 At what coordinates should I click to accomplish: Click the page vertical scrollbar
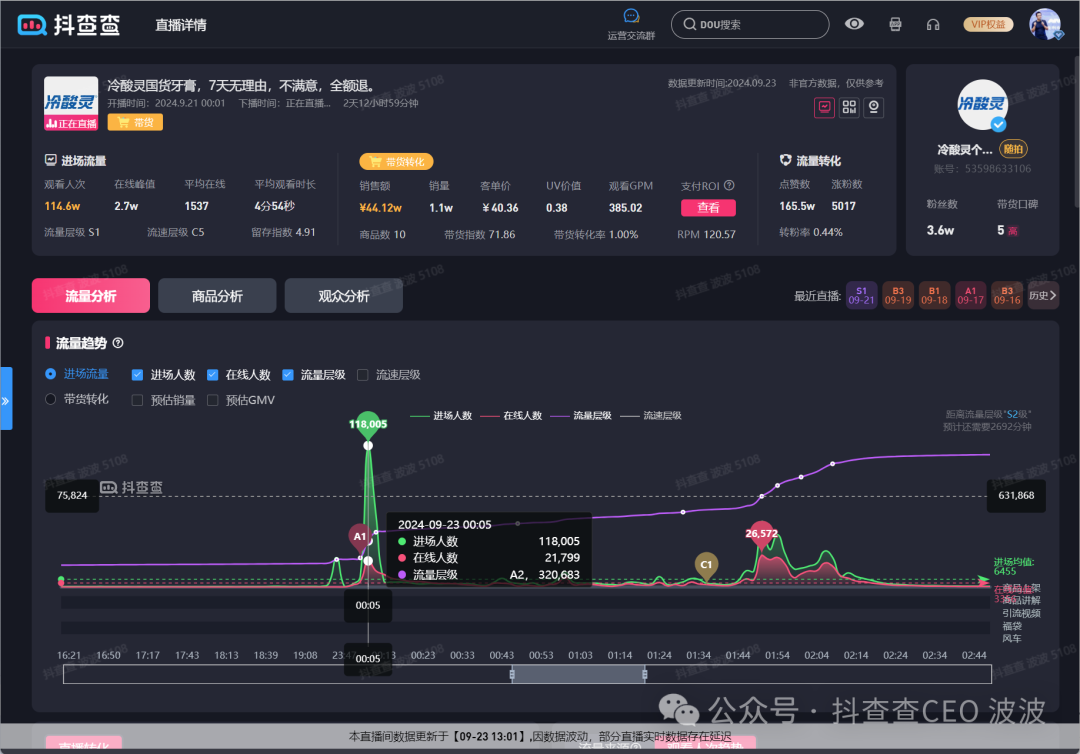[x=1077, y=131]
